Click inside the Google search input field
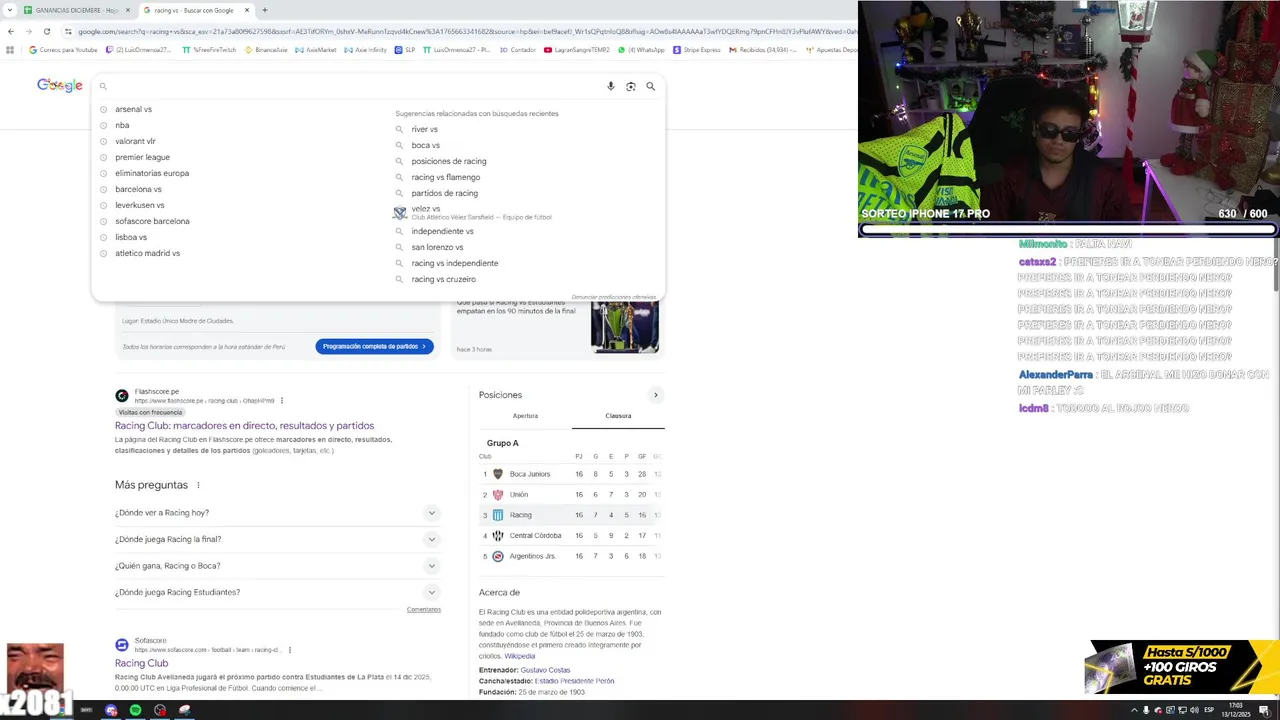 tap(355, 86)
